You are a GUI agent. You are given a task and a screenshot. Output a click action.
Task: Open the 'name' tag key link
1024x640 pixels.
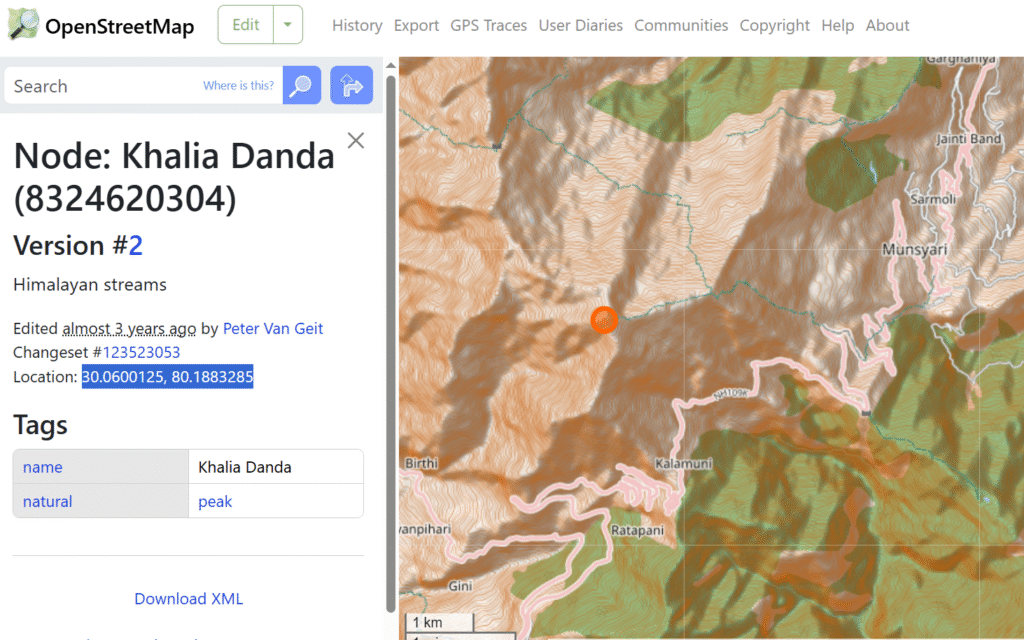point(42,467)
